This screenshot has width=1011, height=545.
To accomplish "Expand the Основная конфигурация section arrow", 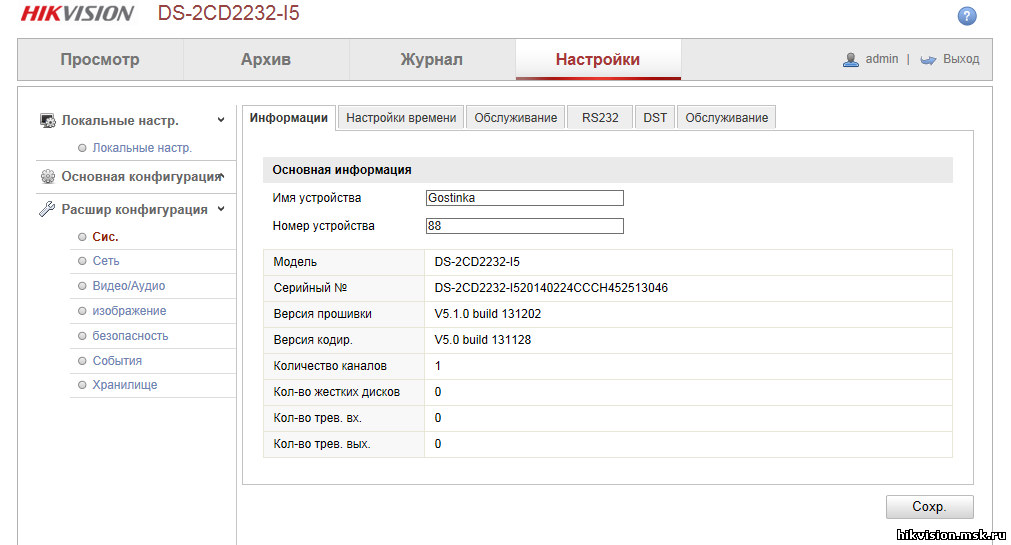I will coord(222,175).
